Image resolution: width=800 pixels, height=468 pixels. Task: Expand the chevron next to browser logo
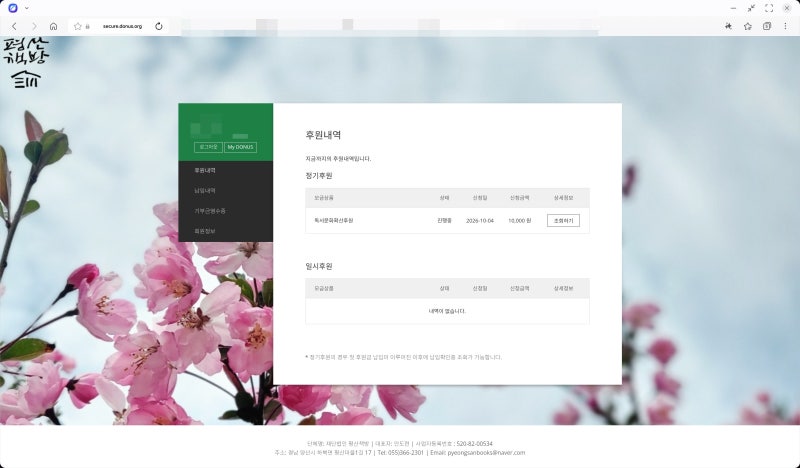click(27, 8)
